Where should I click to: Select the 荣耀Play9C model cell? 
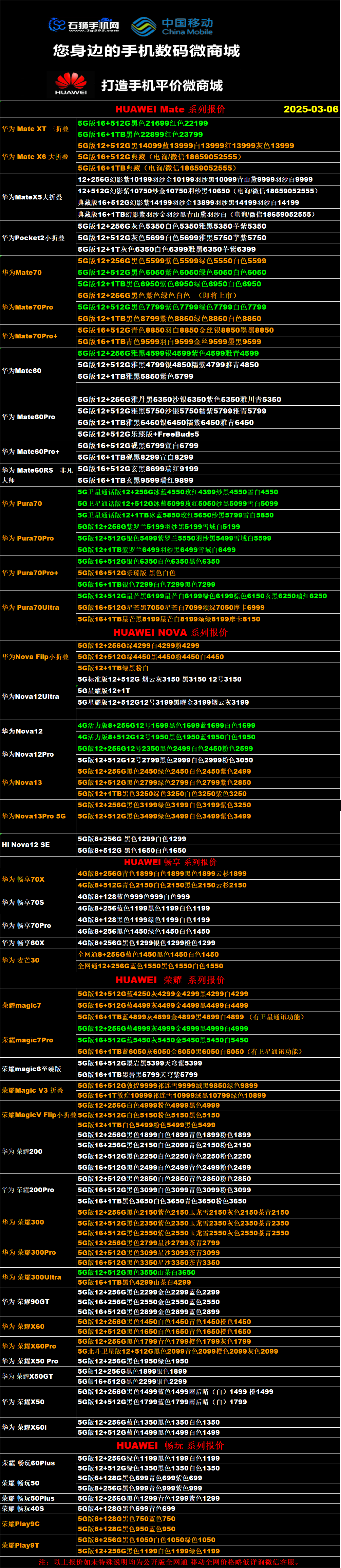[x=38, y=1523]
